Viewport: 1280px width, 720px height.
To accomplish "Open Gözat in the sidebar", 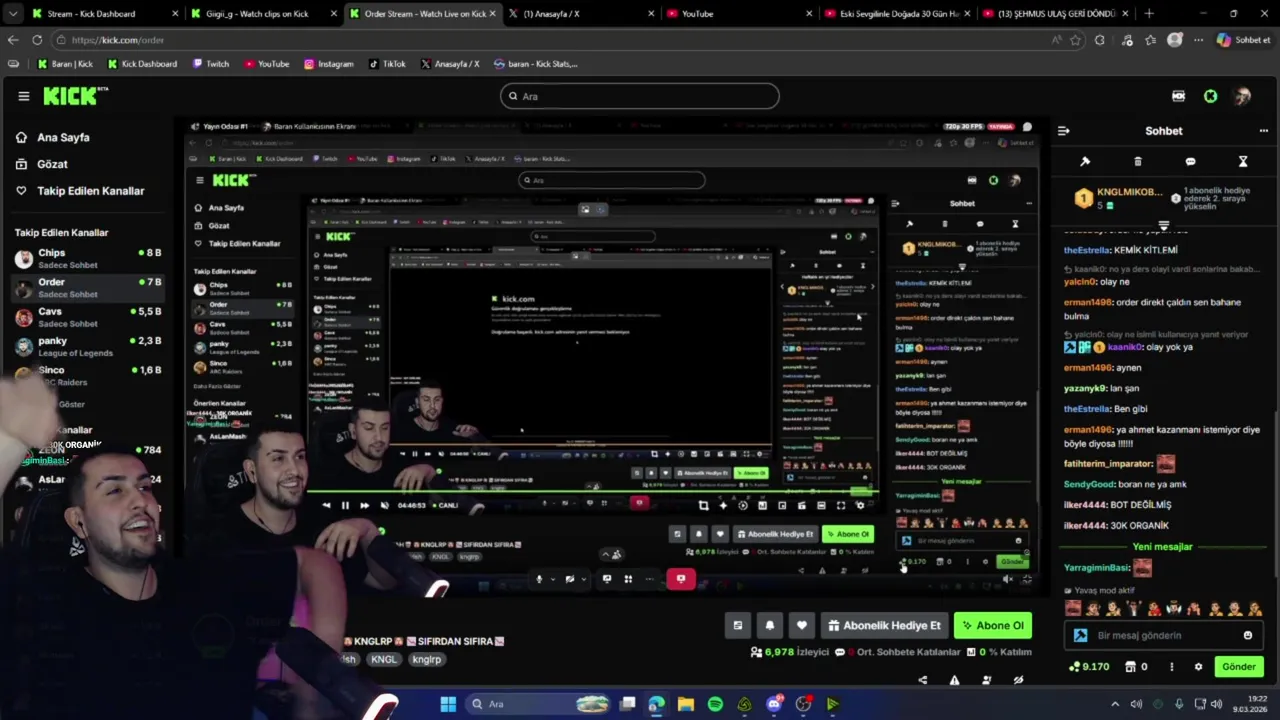I will coord(52,164).
